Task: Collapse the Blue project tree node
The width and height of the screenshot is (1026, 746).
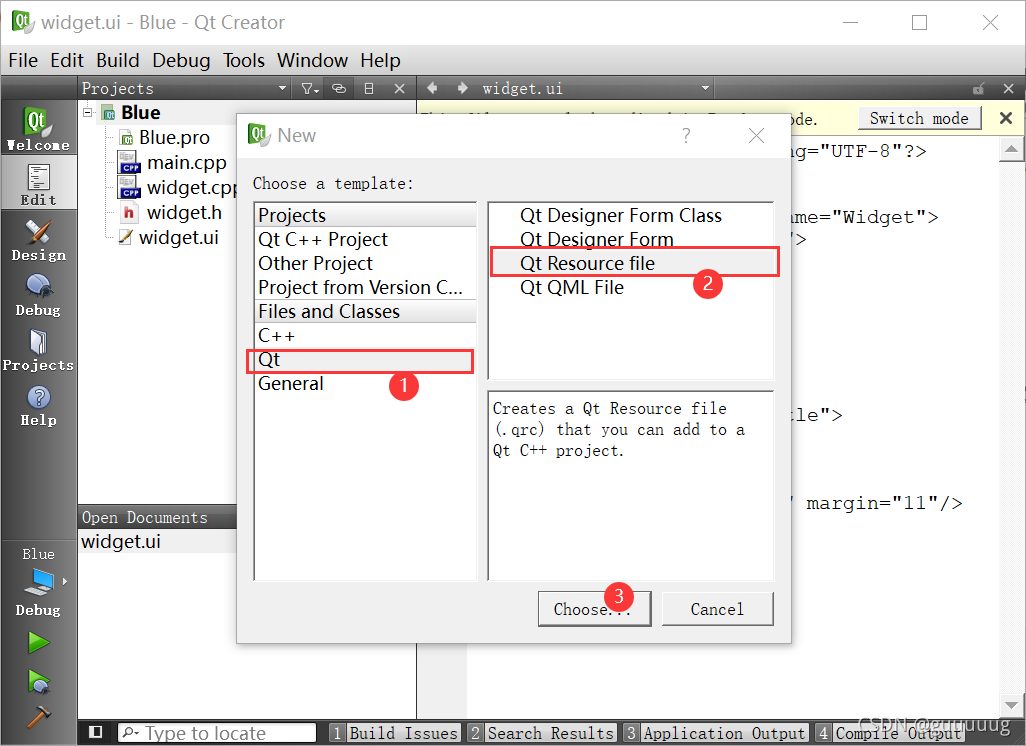Action: coord(88,113)
